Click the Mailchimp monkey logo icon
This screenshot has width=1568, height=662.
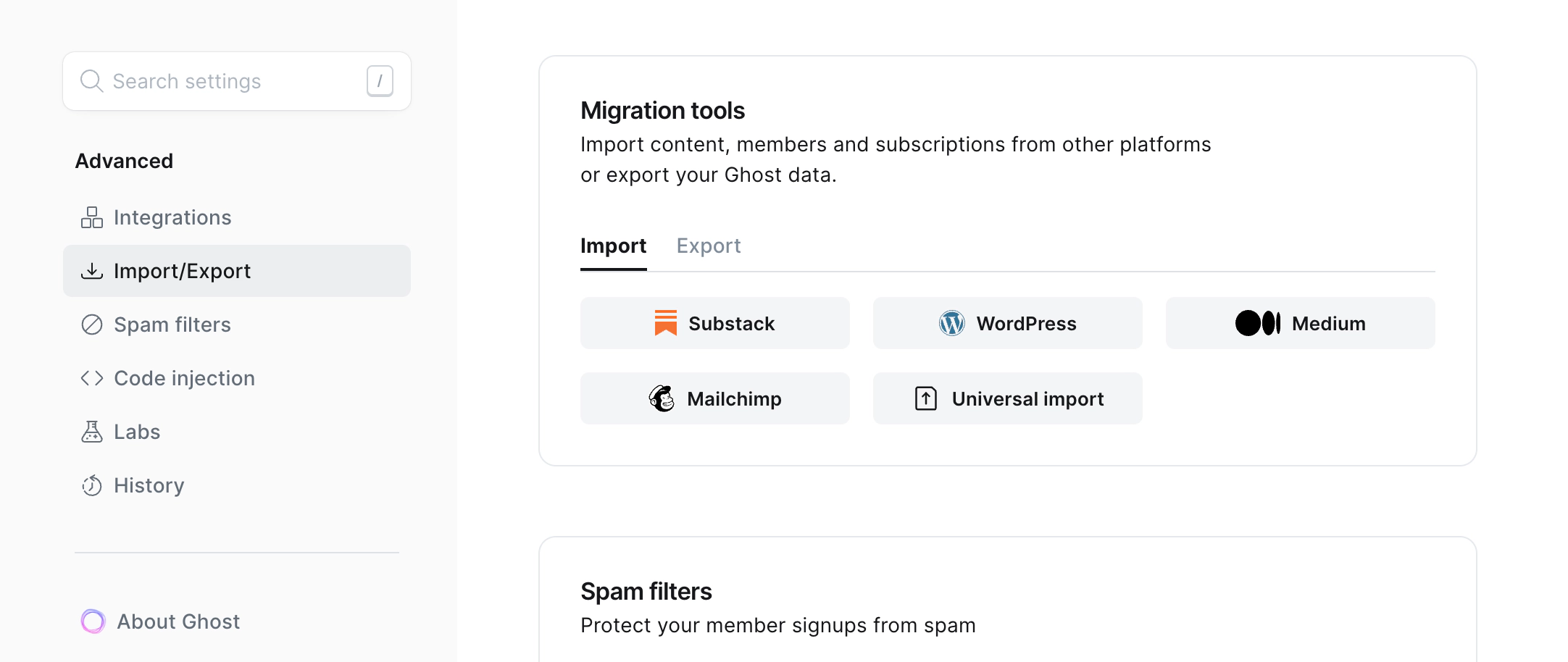tap(662, 398)
